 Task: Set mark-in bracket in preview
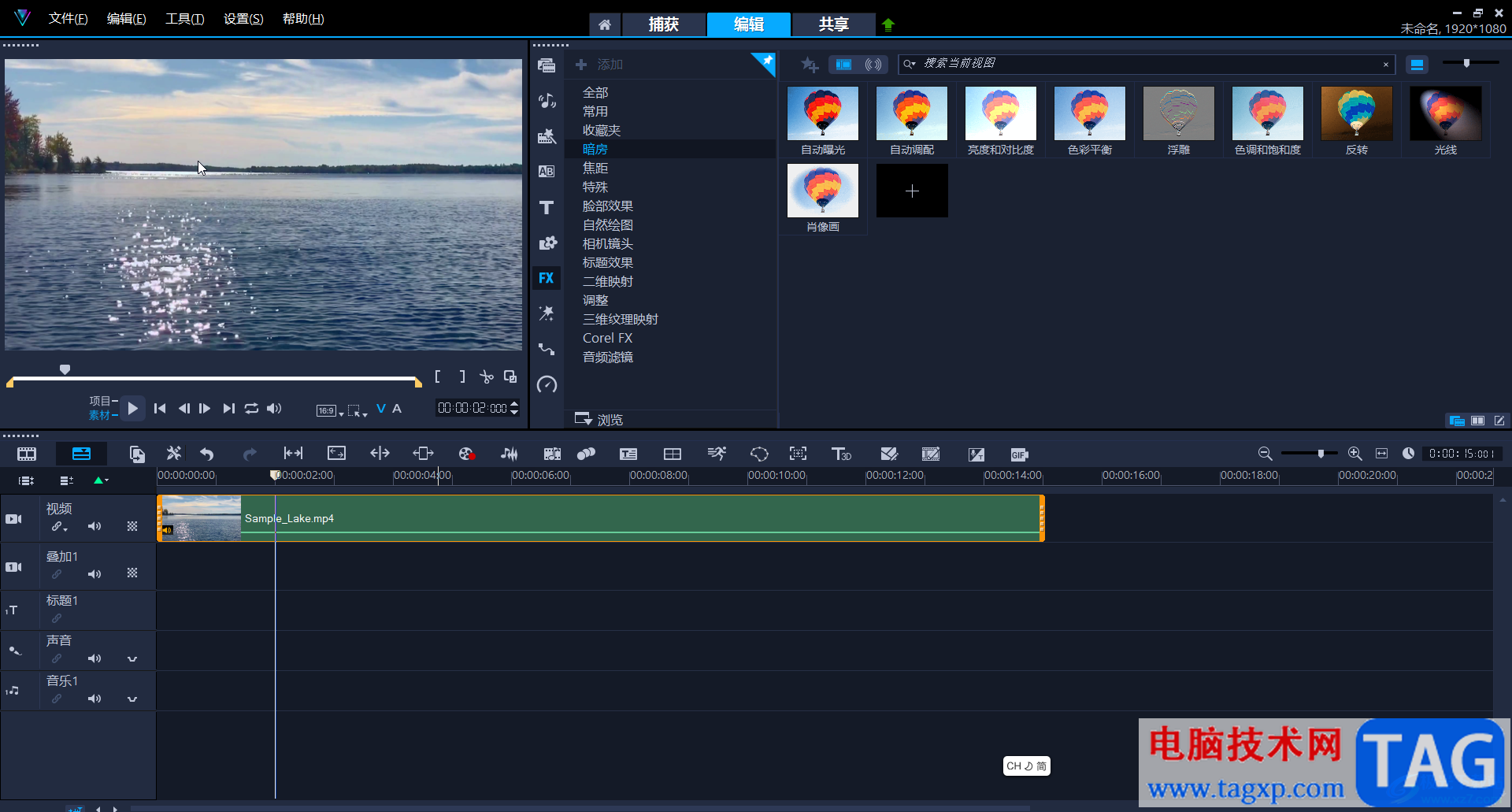(x=438, y=377)
